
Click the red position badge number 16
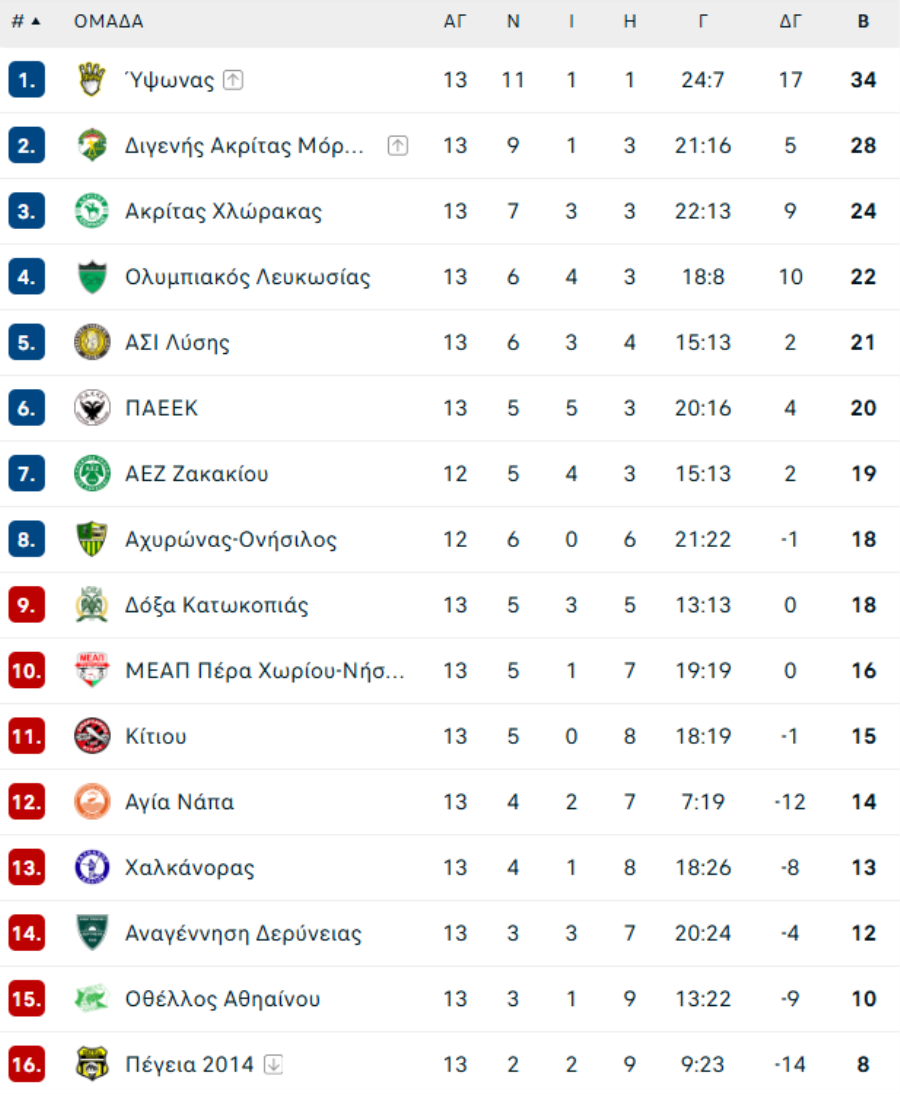tap(27, 1064)
